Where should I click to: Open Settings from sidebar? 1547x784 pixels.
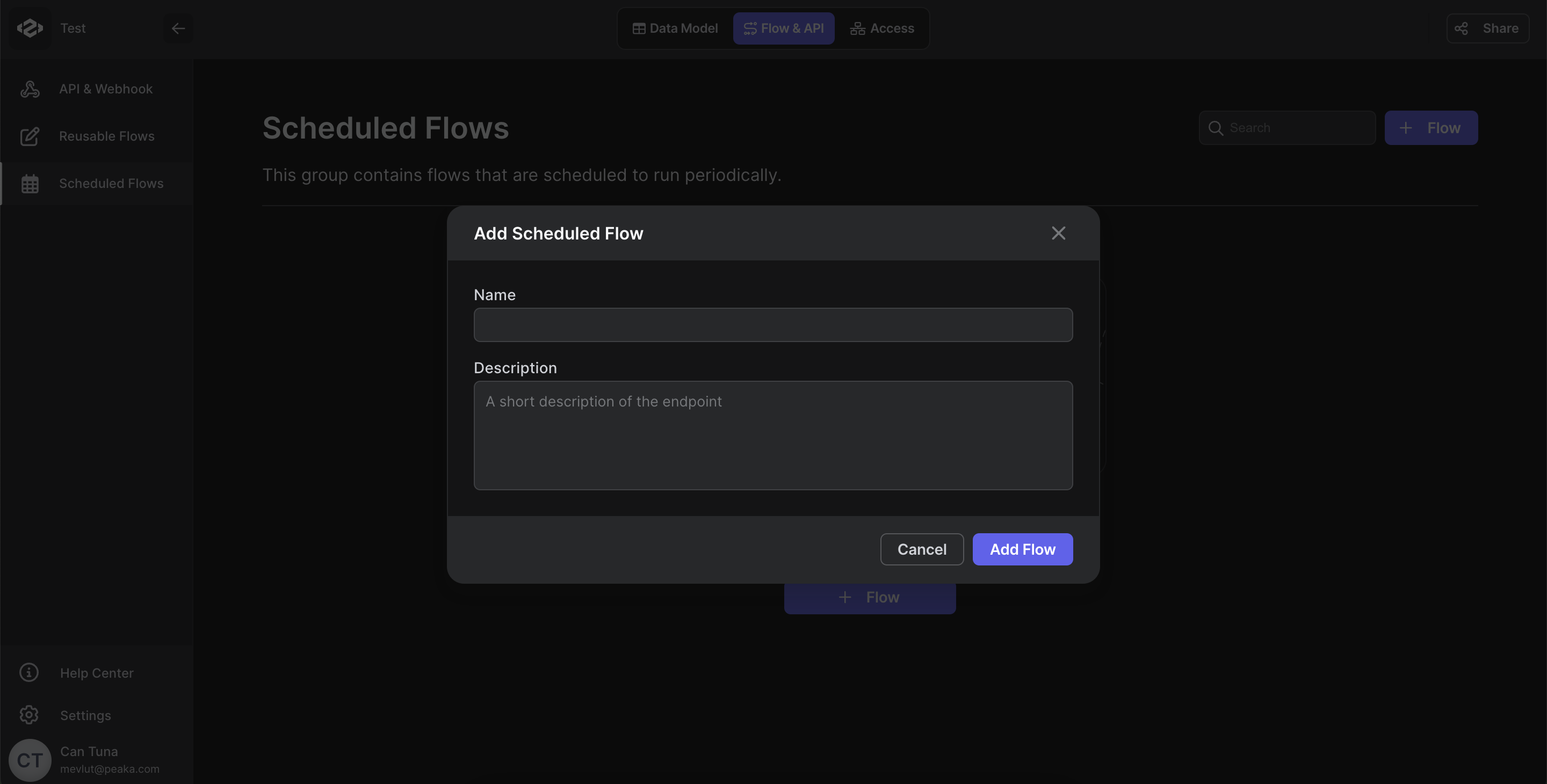(96, 716)
